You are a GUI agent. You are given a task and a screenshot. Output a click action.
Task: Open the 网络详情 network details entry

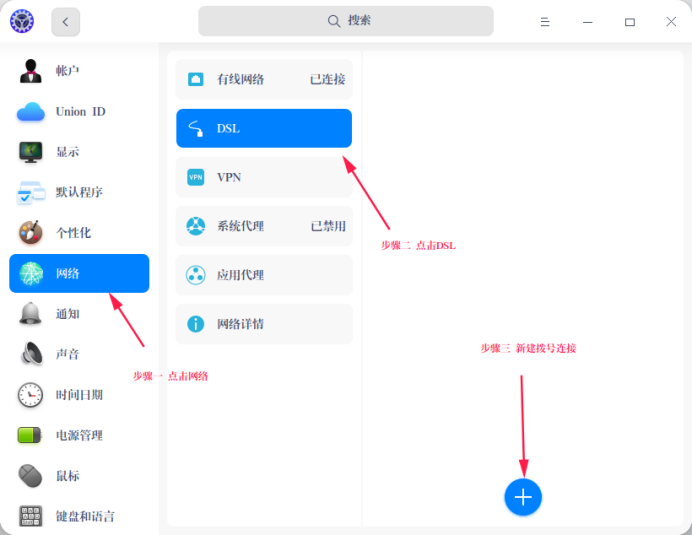[x=264, y=324]
